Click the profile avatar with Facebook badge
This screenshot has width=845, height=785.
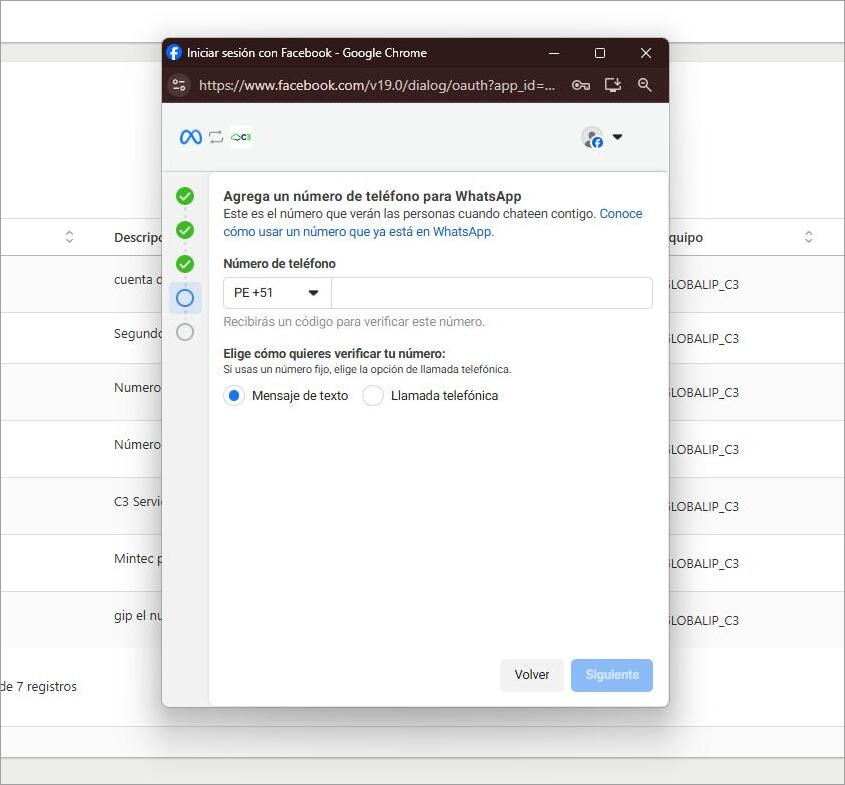(x=593, y=137)
